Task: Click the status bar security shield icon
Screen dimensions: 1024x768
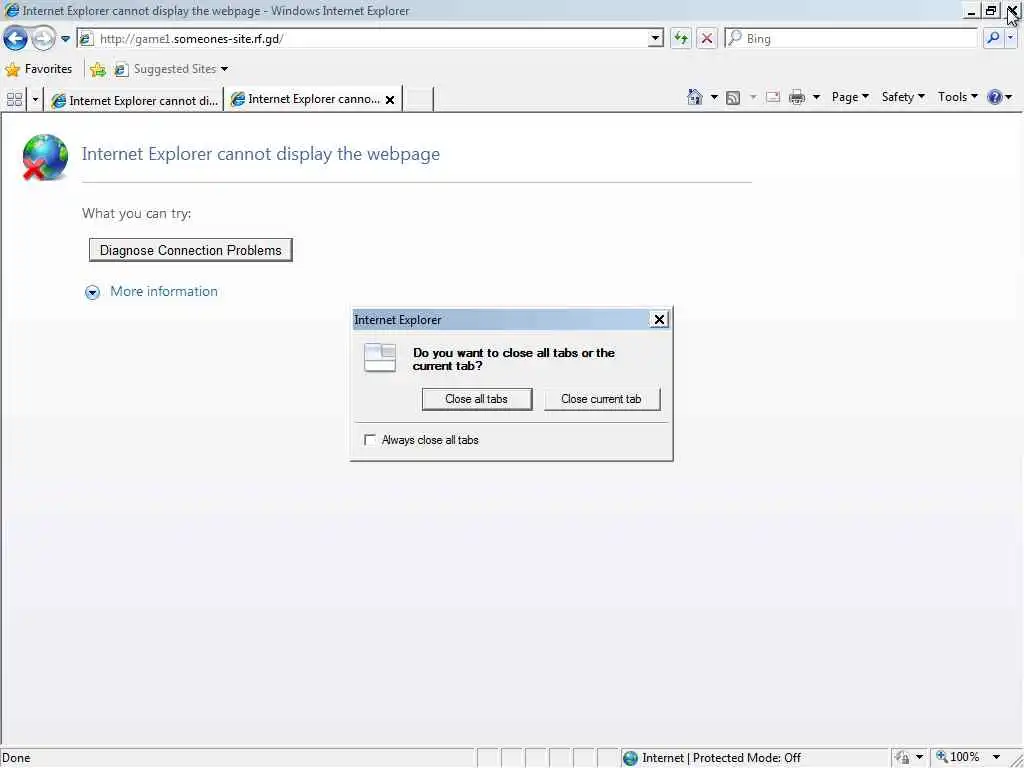Action: (902, 758)
